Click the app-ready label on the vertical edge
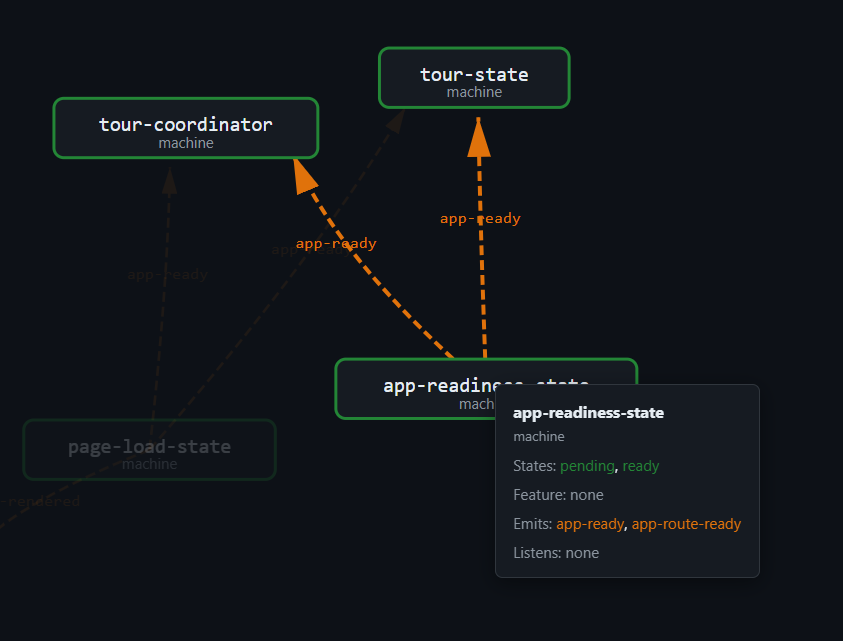The width and height of the screenshot is (843, 641). pyautogui.click(x=480, y=218)
